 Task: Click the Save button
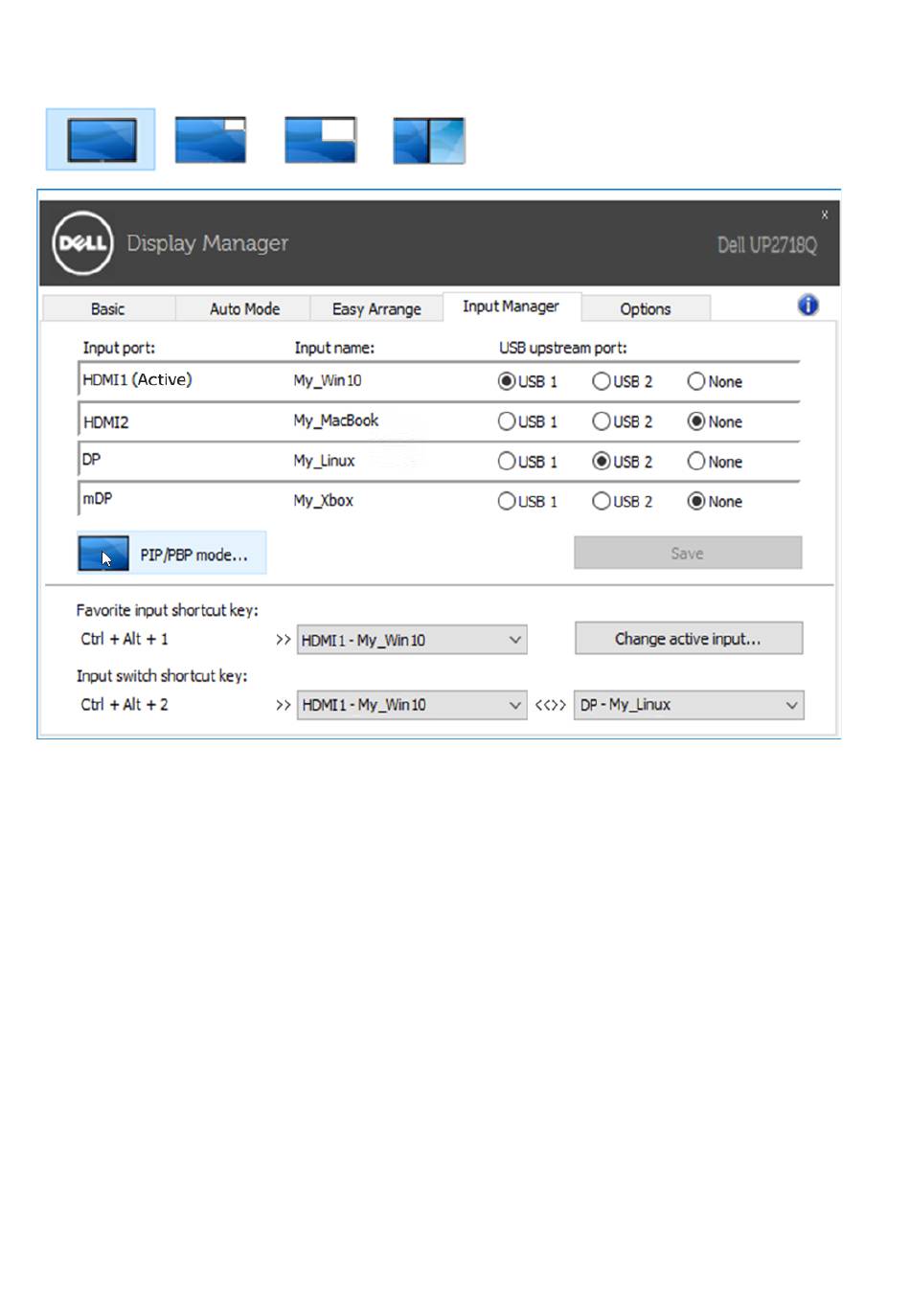(688, 553)
